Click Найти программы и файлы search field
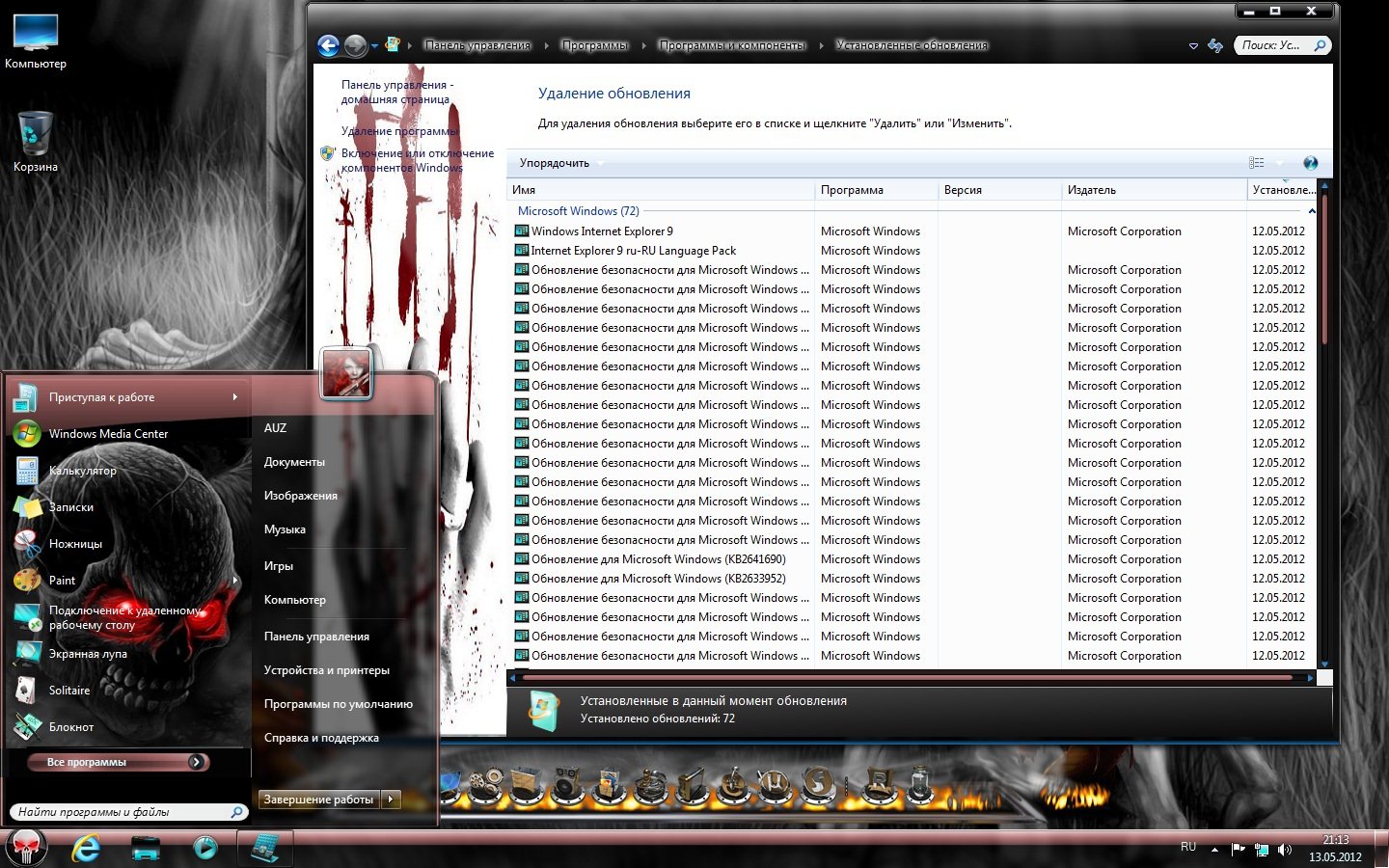The height and width of the screenshot is (868, 1389). pyautogui.click(x=128, y=812)
